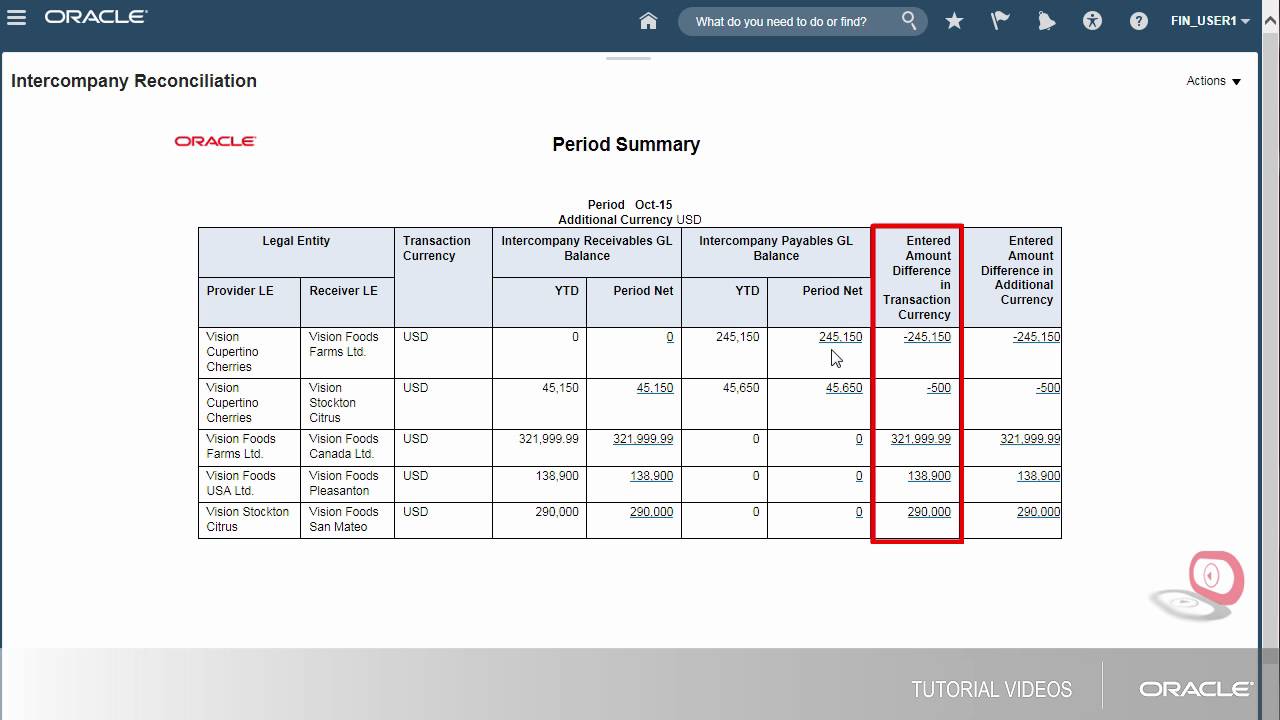Click the Period Summary report heading
1280x720 pixels.
(x=626, y=144)
